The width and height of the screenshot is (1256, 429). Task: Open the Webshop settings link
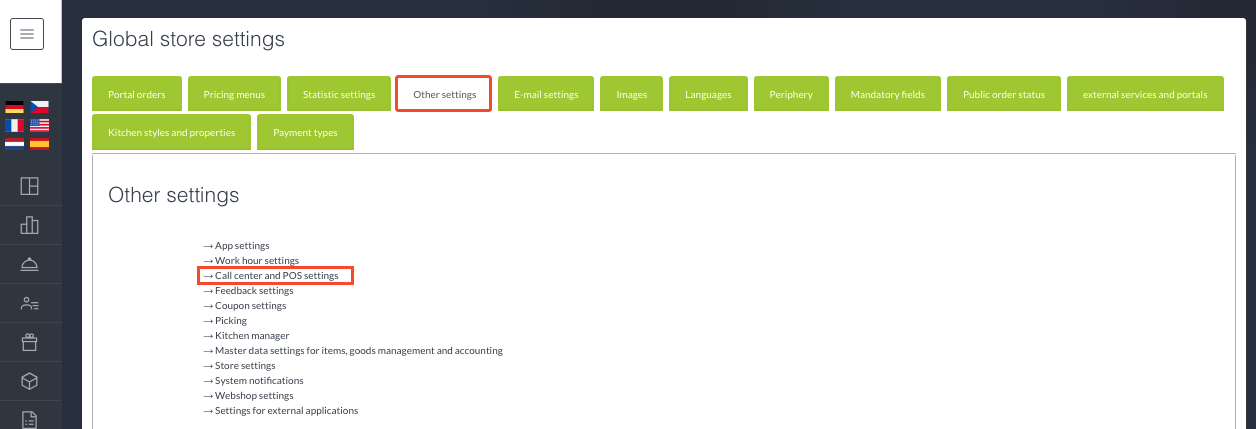[254, 396]
